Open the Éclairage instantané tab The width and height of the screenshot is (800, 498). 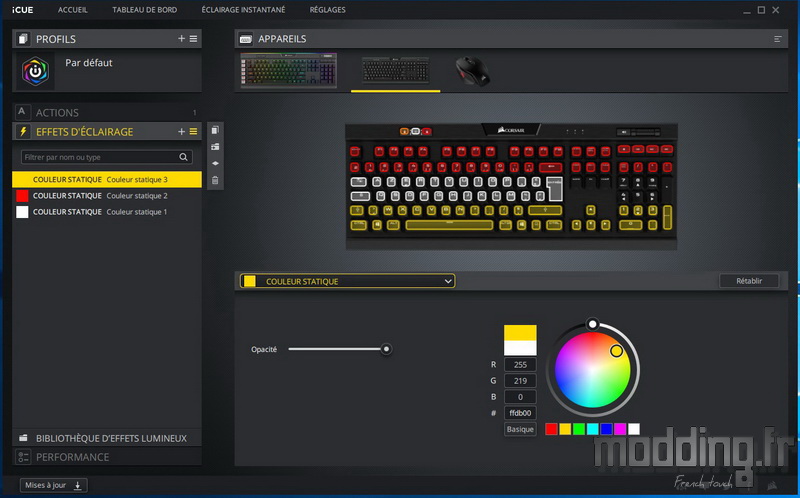pos(243,10)
